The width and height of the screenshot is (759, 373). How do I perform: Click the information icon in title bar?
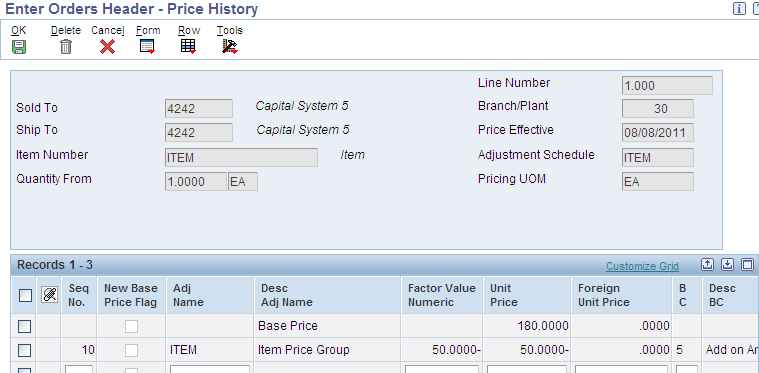(739, 9)
